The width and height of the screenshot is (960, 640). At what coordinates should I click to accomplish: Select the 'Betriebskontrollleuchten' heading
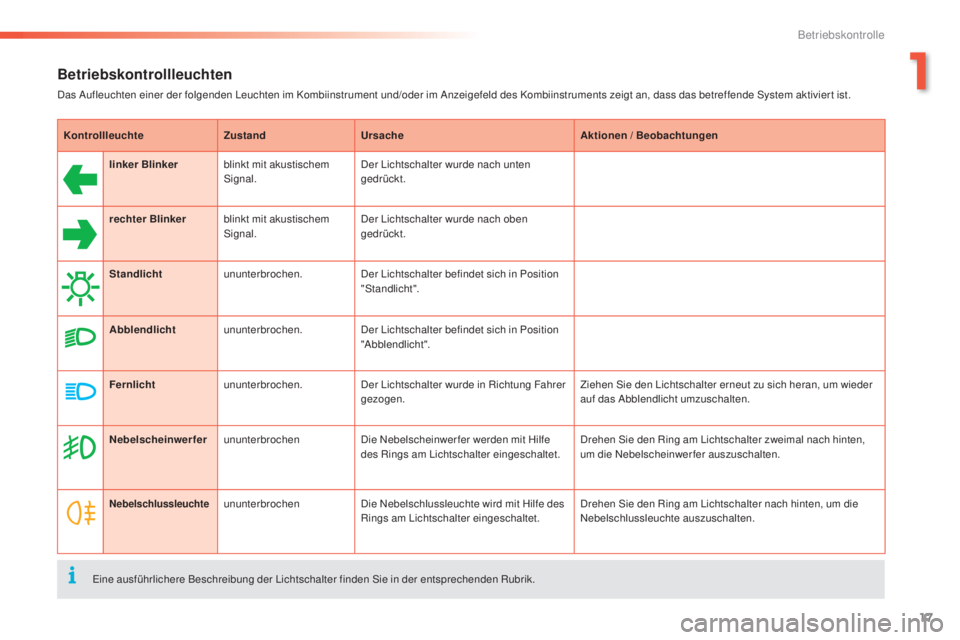click(x=144, y=74)
